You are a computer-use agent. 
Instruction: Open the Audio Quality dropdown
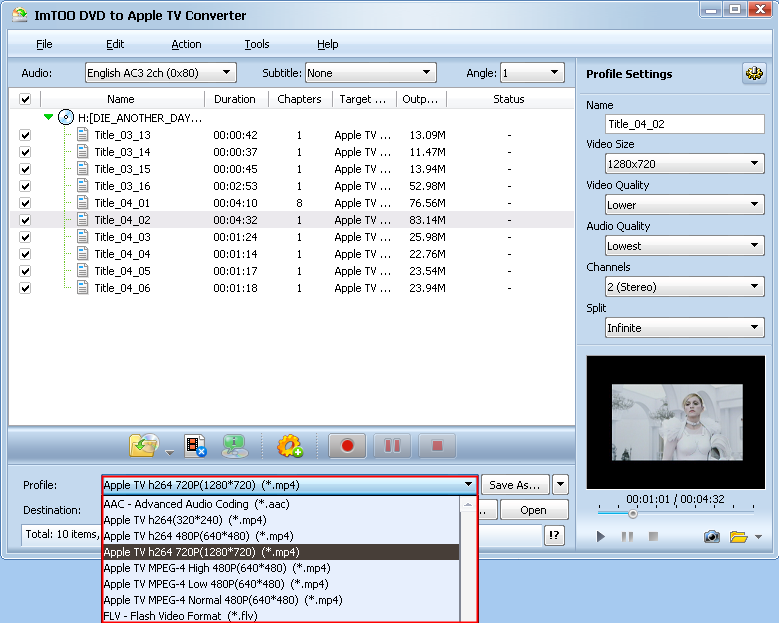pyautogui.click(x=684, y=245)
